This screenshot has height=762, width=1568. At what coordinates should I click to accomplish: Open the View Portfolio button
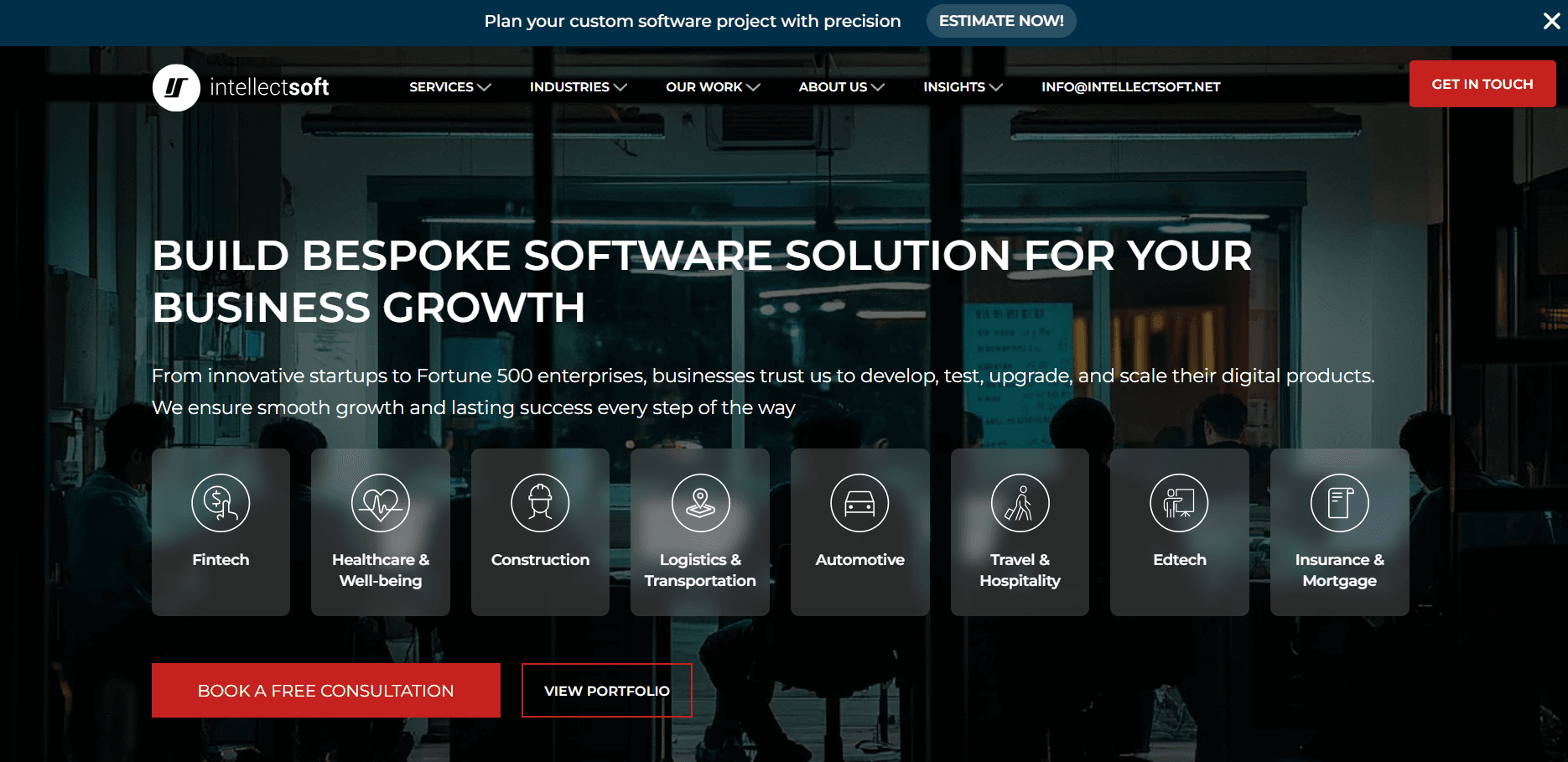pos(607,691)
